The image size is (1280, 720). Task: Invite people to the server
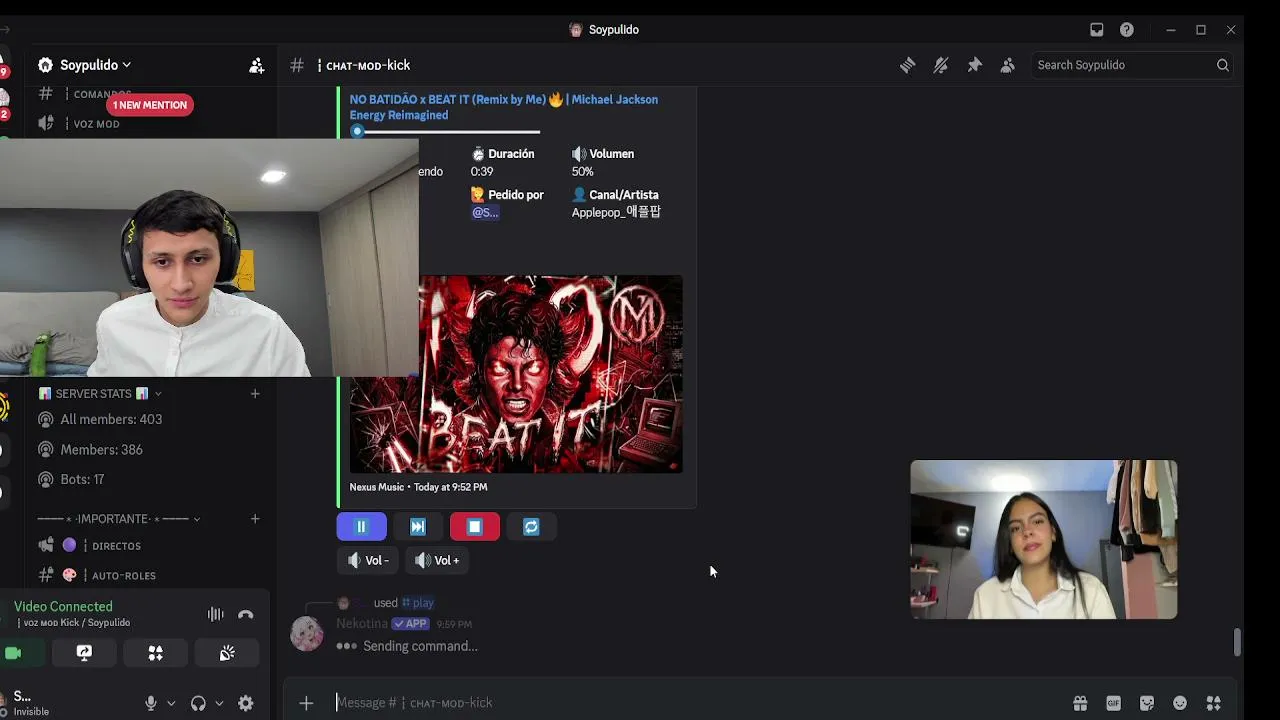pos(257,65)
